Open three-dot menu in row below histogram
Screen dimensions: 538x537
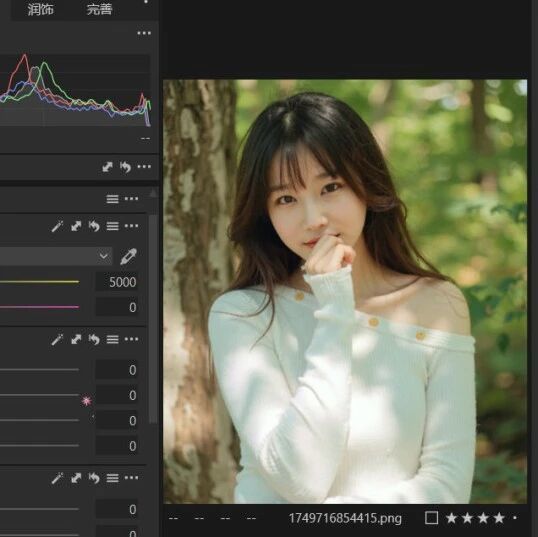[x=144, y=167]
